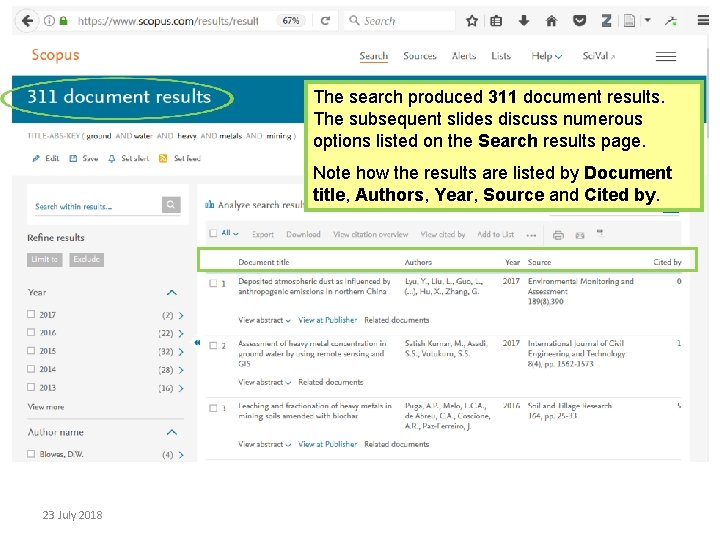Open the Sources nav item
Image resolution: width=720 pixels, height=540 pixels.
[420, 56]
